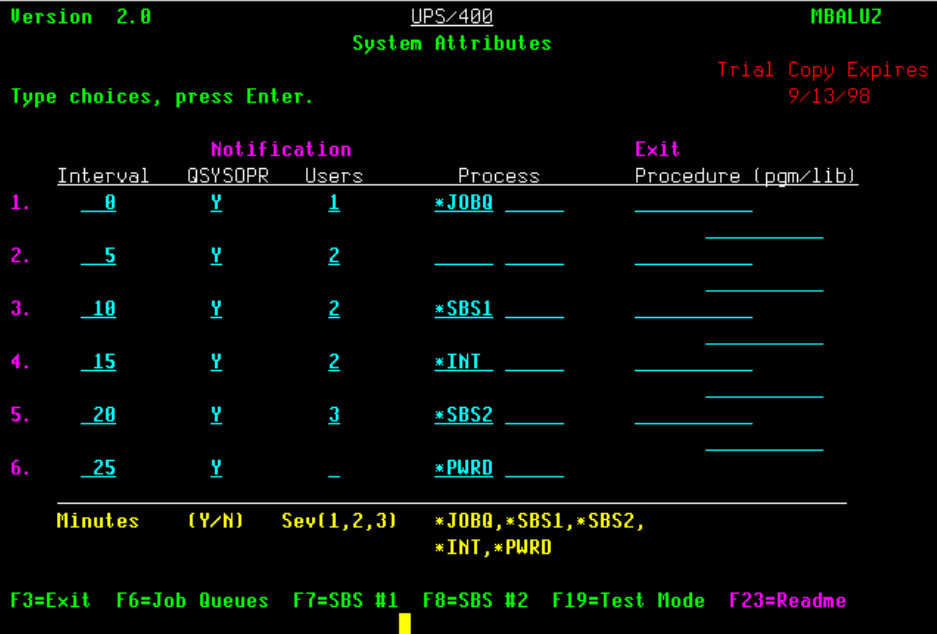
Task: Click the row 5 exit procedure library field
Action: pos(764,442)
